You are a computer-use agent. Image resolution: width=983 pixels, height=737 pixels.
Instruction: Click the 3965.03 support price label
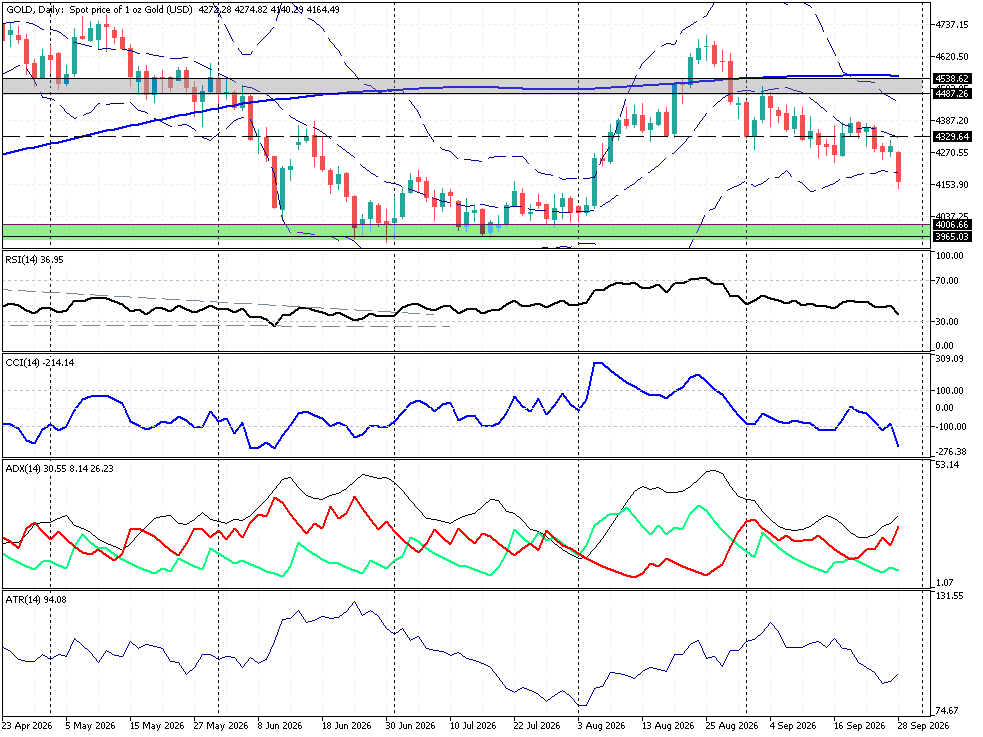click(x=951, y=236)
